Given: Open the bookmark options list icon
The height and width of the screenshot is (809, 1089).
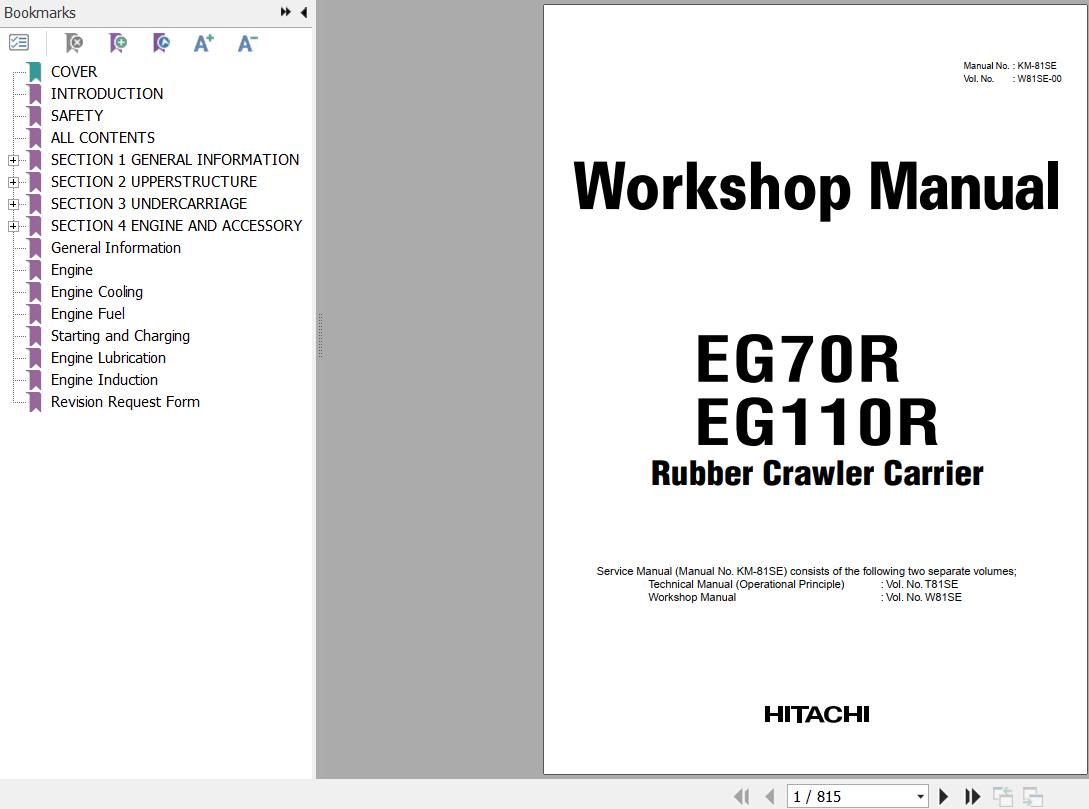Looking at the screenshot, I should [19, 43].
